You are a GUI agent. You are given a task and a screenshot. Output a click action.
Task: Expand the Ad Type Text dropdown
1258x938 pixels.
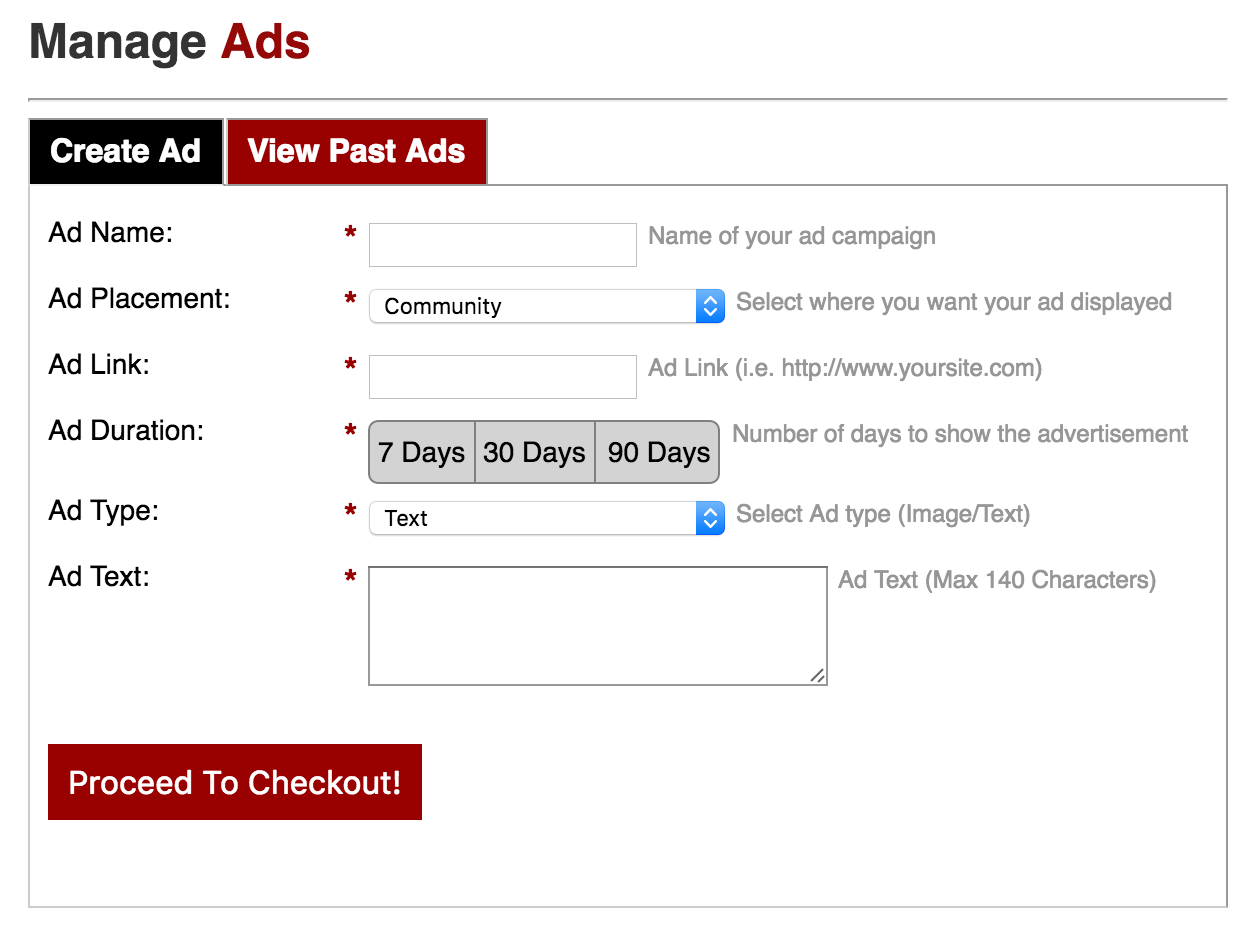click(532, 518)
